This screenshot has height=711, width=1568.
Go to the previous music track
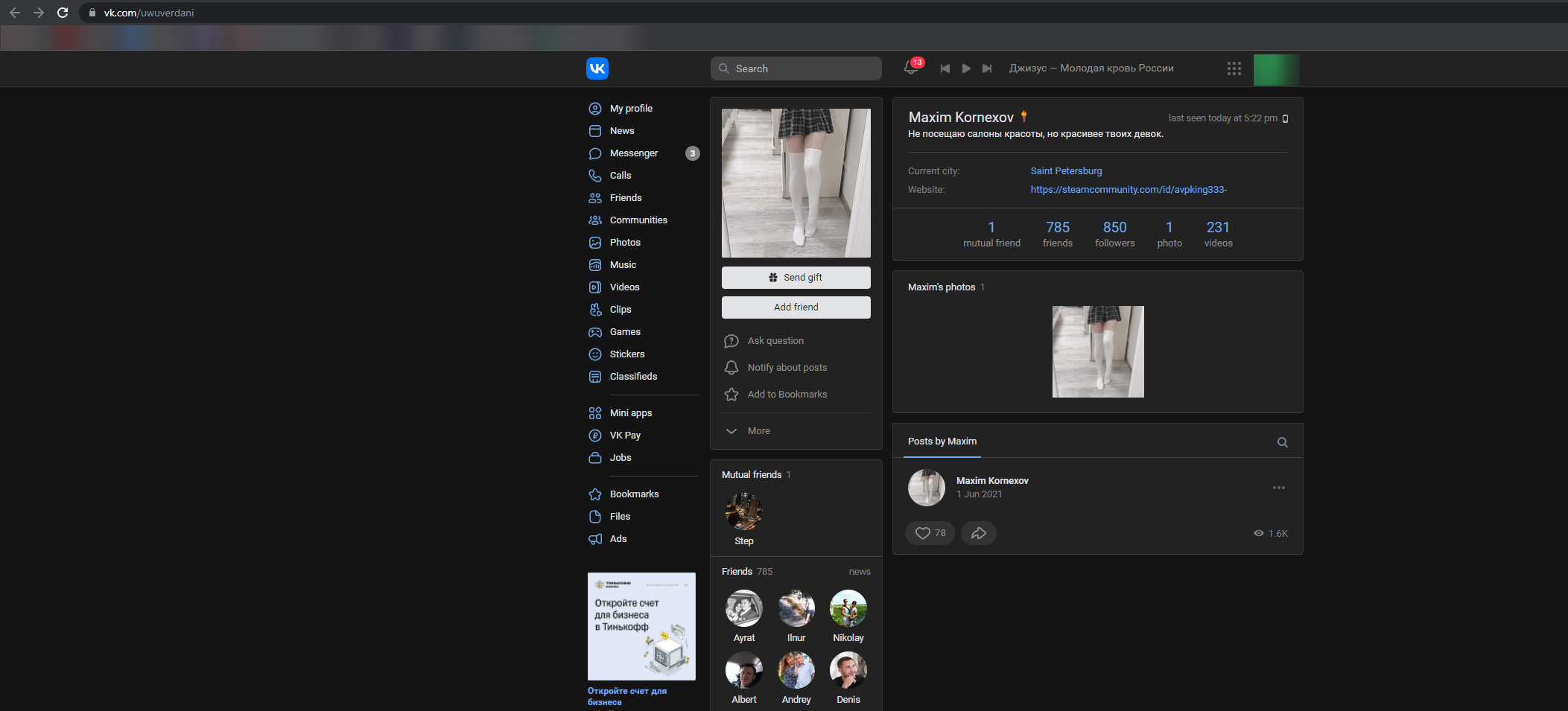tap(945, 68)
